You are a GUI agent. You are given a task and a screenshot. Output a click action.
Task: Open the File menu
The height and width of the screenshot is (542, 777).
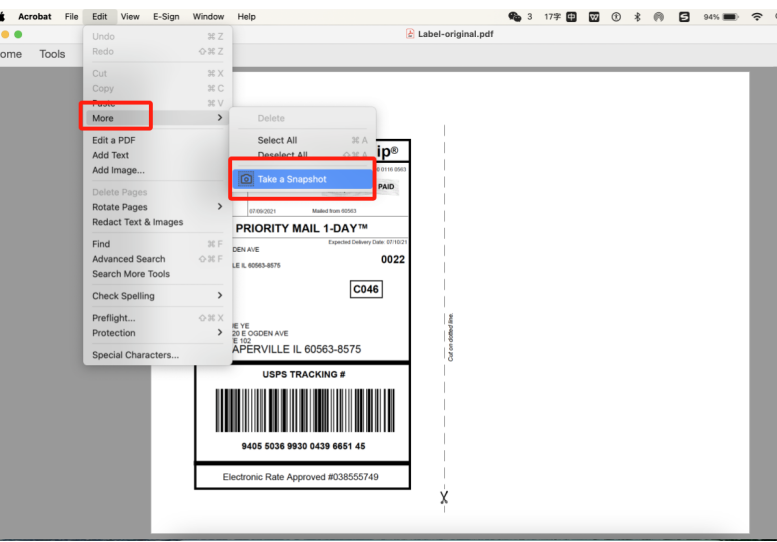coord(71,16)
